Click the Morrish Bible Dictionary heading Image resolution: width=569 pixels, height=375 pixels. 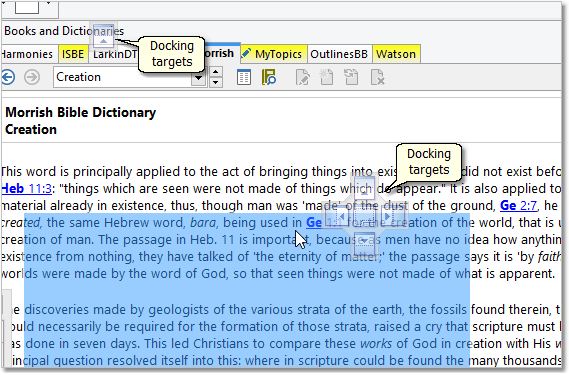[x=81, y=113]
